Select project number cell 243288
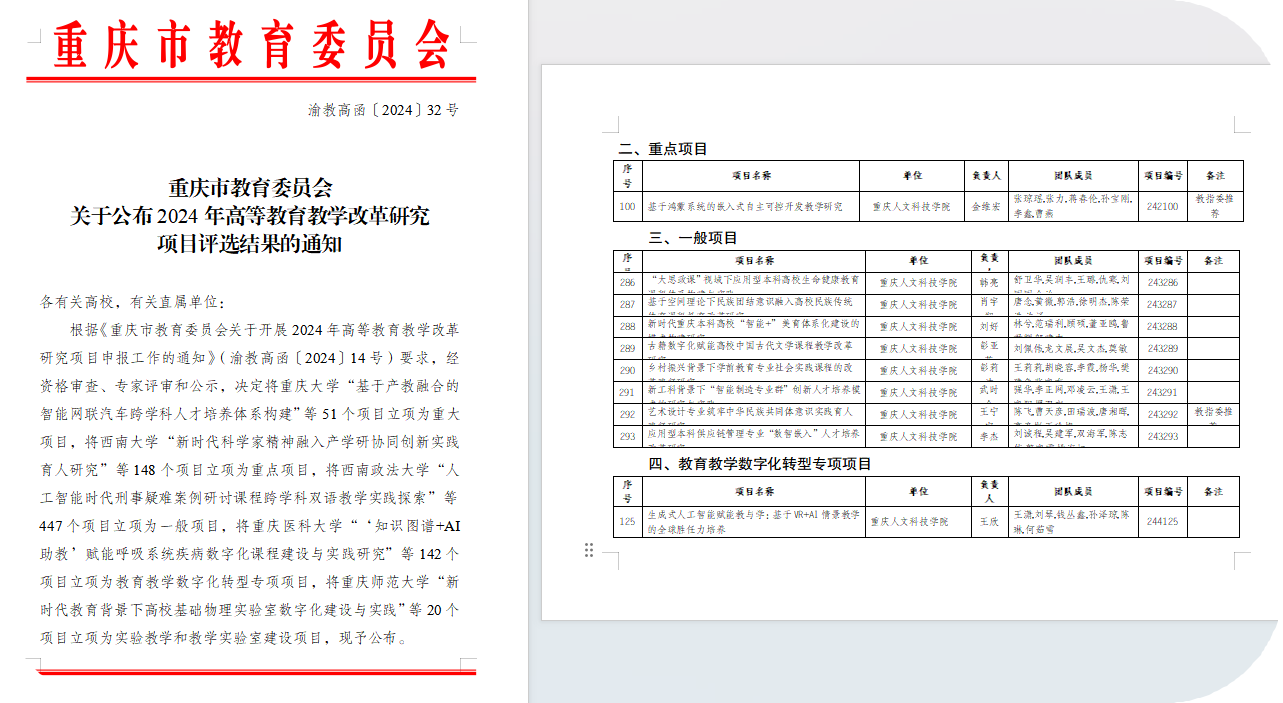1283x703 pixels. pyautogui.click(x=1162, y=327)
